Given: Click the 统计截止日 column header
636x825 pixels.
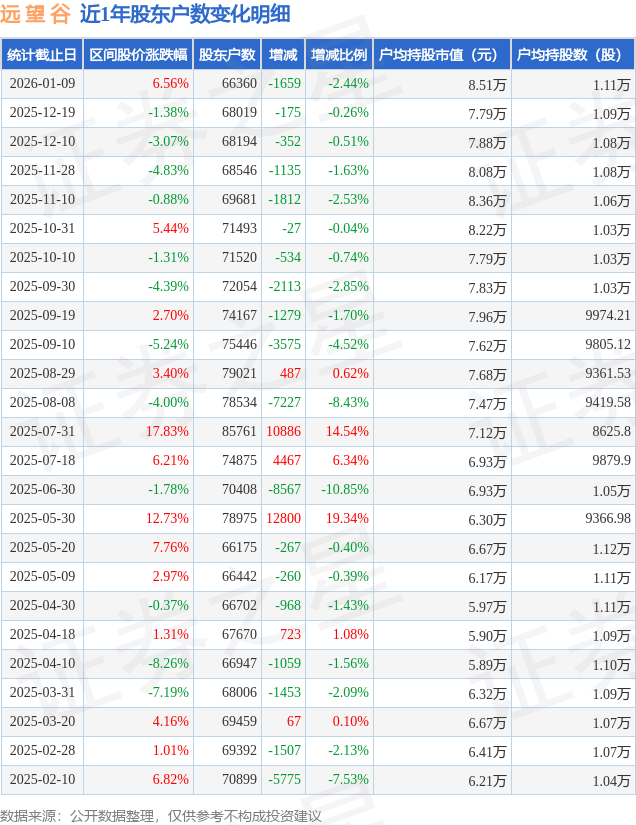Looking at the screenshot, I should coord(42,55).
